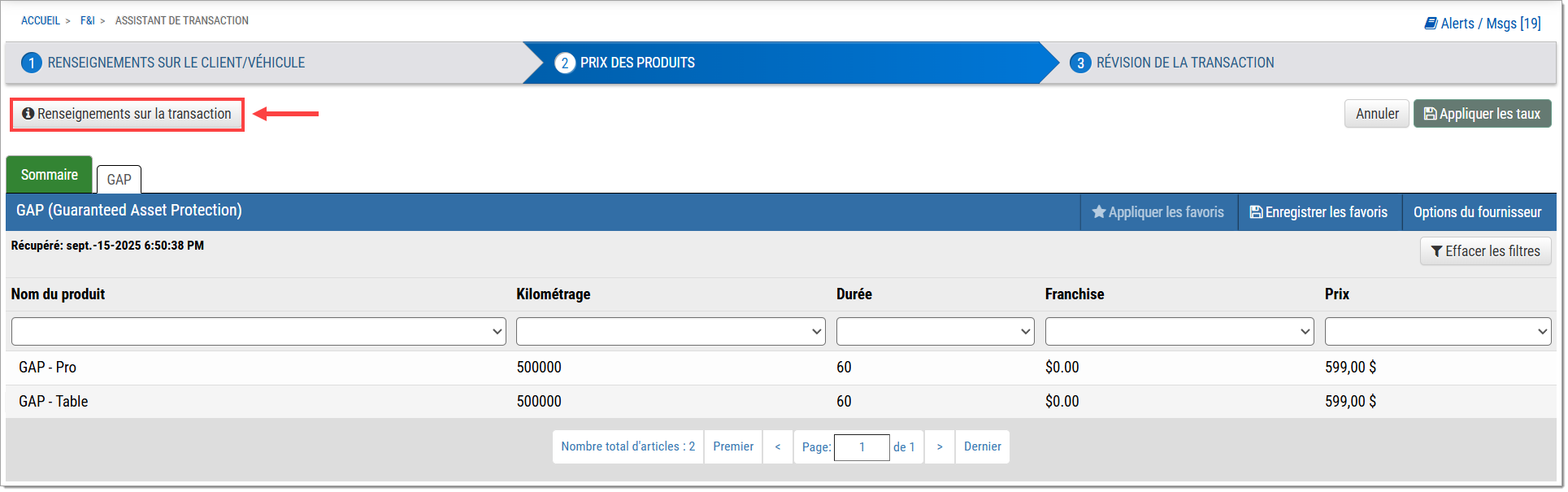Open Options du fournisseur
1568x492 pixels.
pos(1477,212)
